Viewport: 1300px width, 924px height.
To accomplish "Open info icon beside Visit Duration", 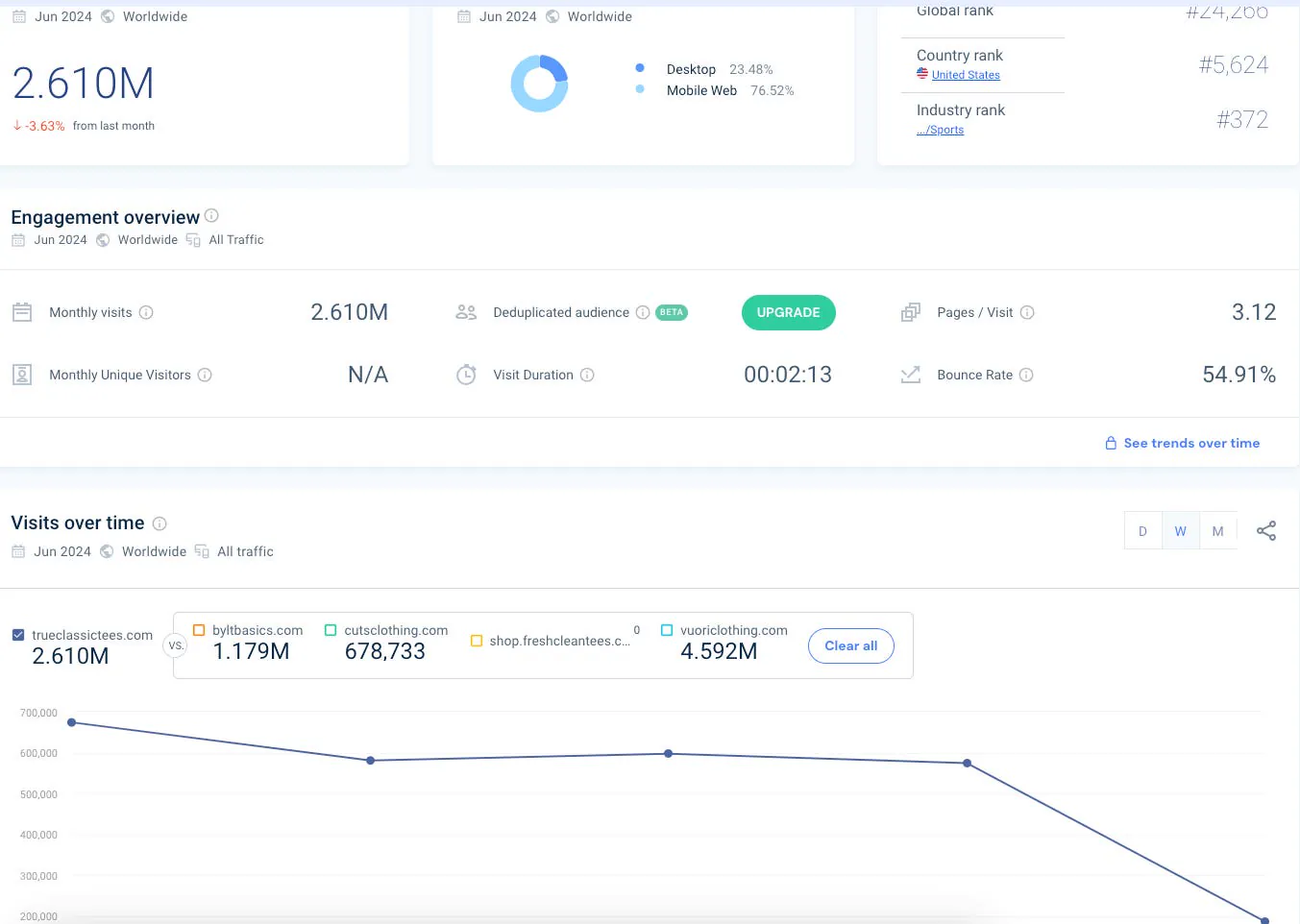I will 587,375.
